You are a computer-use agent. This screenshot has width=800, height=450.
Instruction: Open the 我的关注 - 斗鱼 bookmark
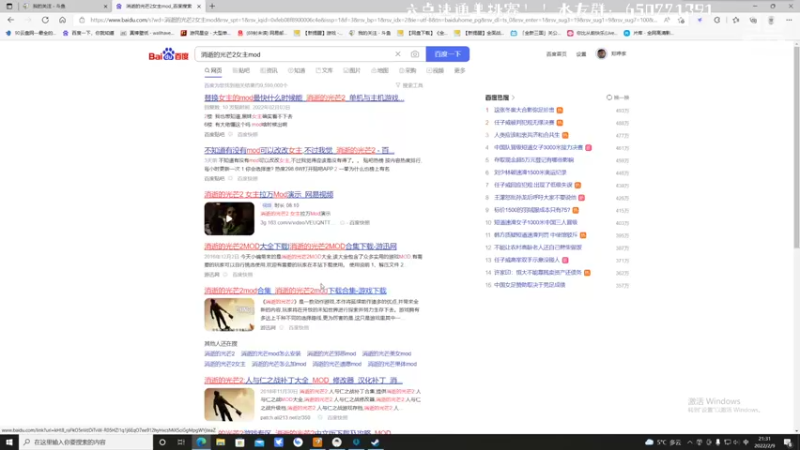pyautogui.click(x=370, y=33)
